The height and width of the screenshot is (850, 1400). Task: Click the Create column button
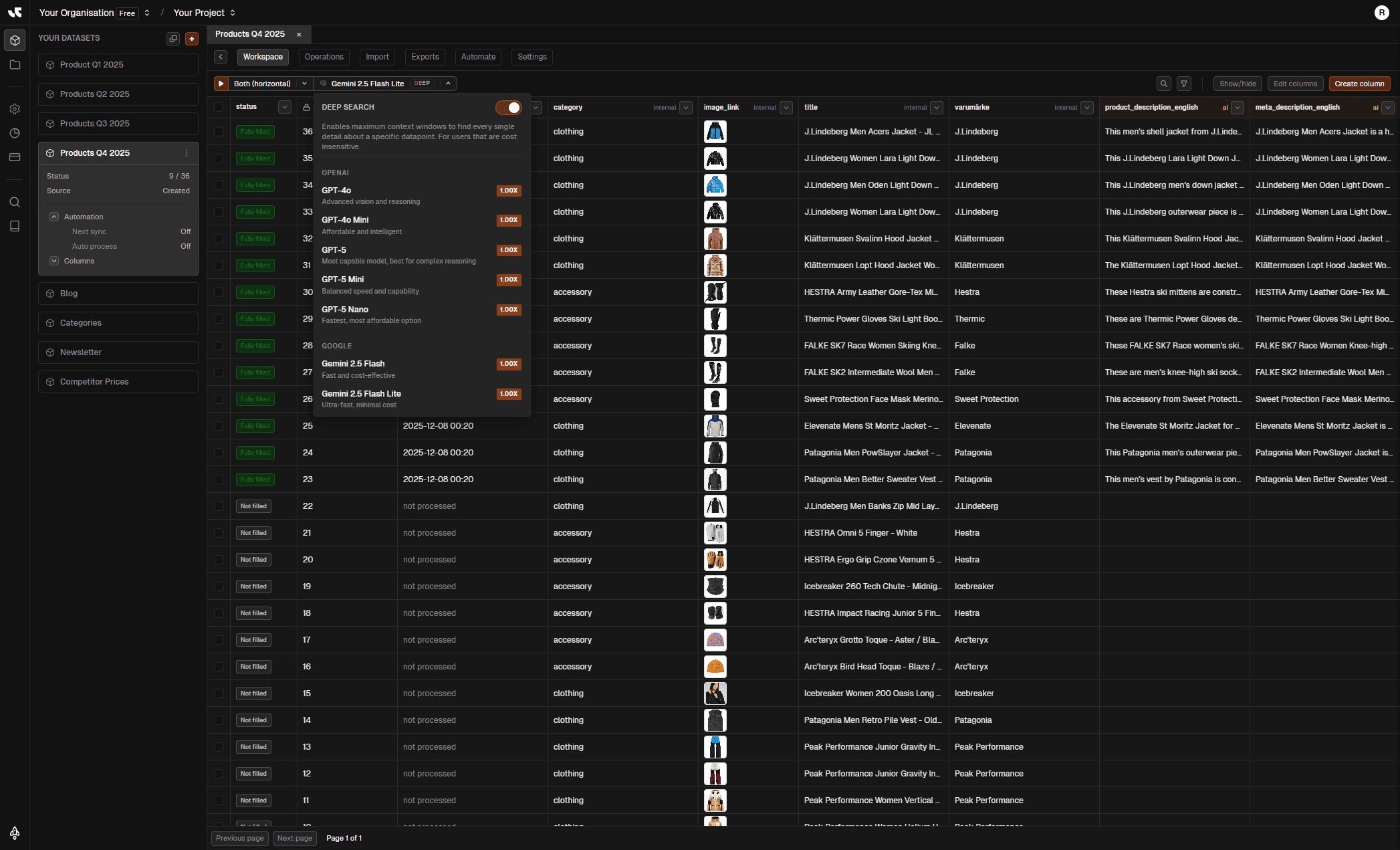pos(1359,83)
